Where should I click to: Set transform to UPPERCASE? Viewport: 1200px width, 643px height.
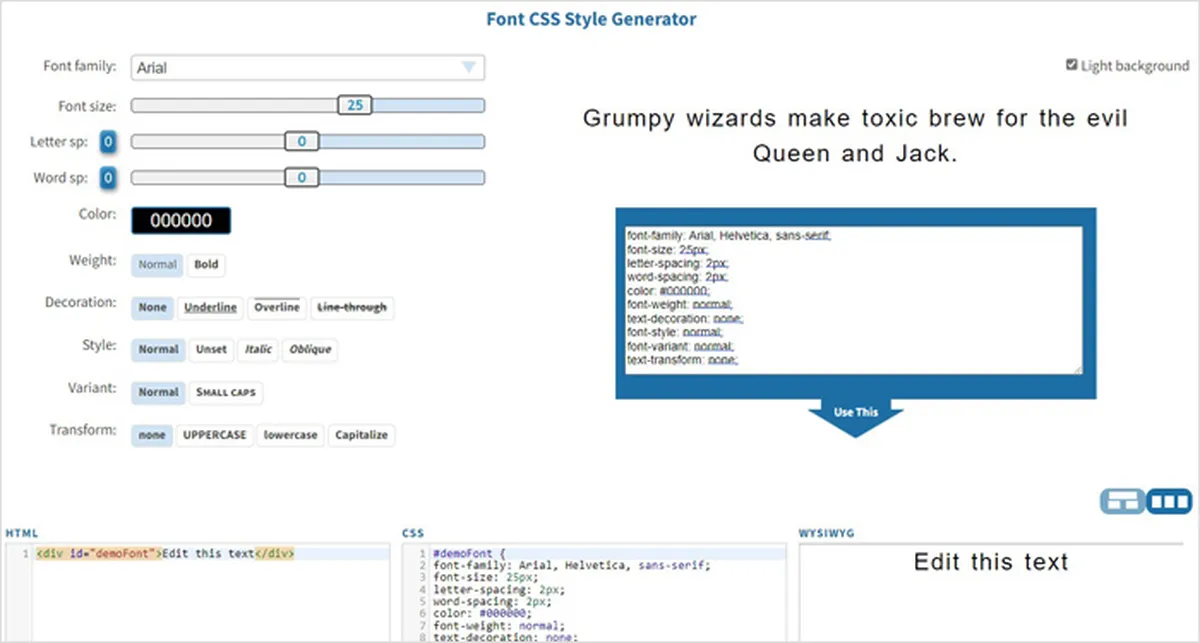coord(214,435)
